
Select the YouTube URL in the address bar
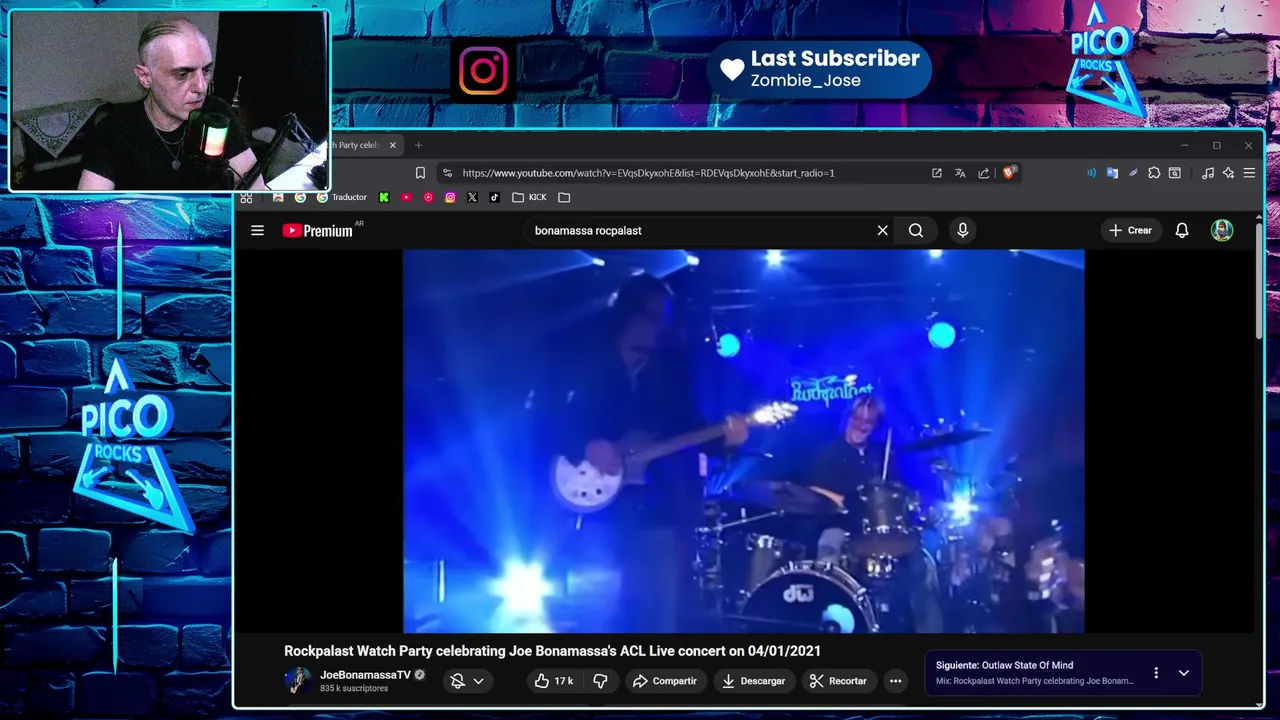[648, 173]
